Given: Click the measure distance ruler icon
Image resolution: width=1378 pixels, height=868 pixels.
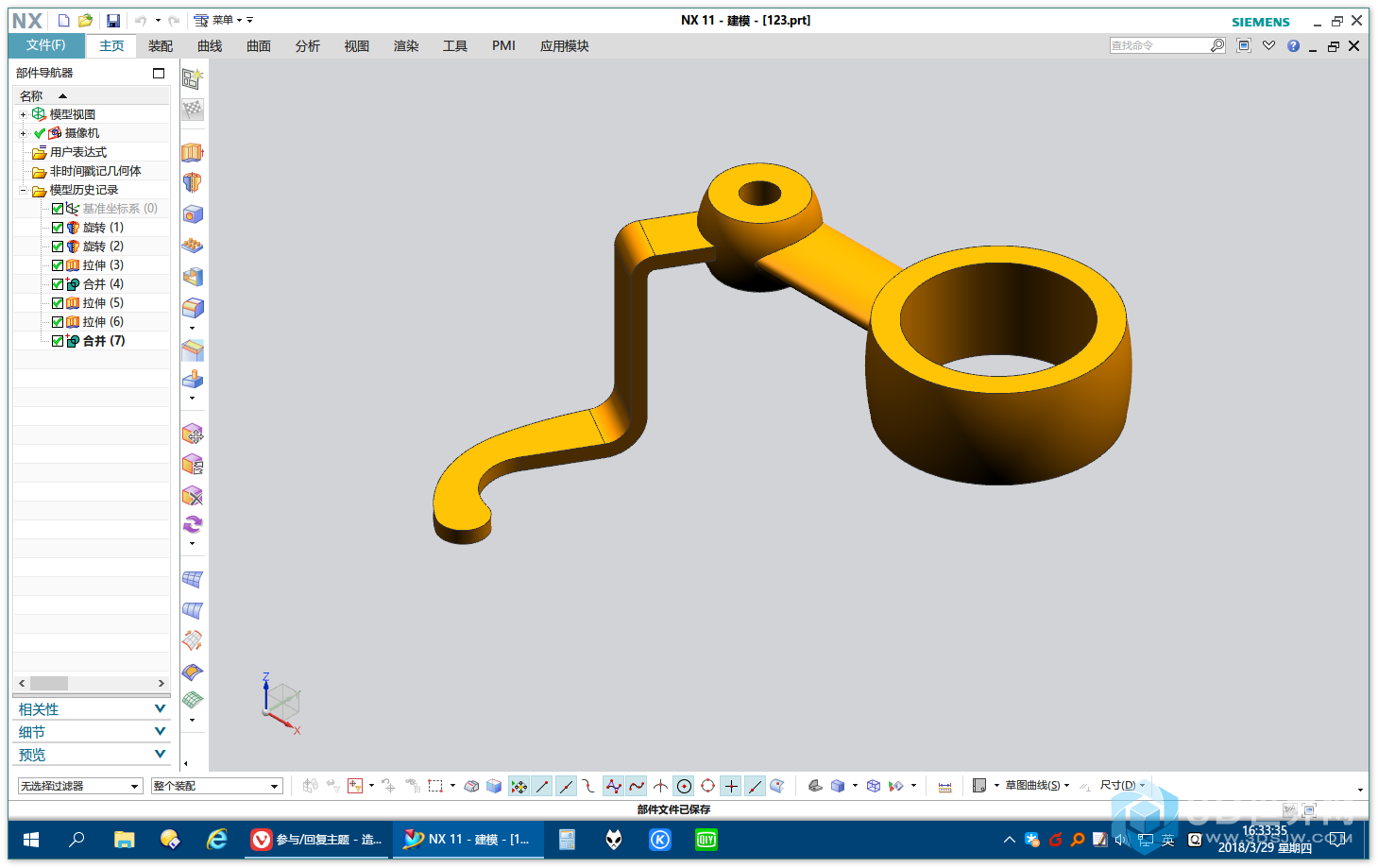Looking at the screenshot, I should pos(944,786).
